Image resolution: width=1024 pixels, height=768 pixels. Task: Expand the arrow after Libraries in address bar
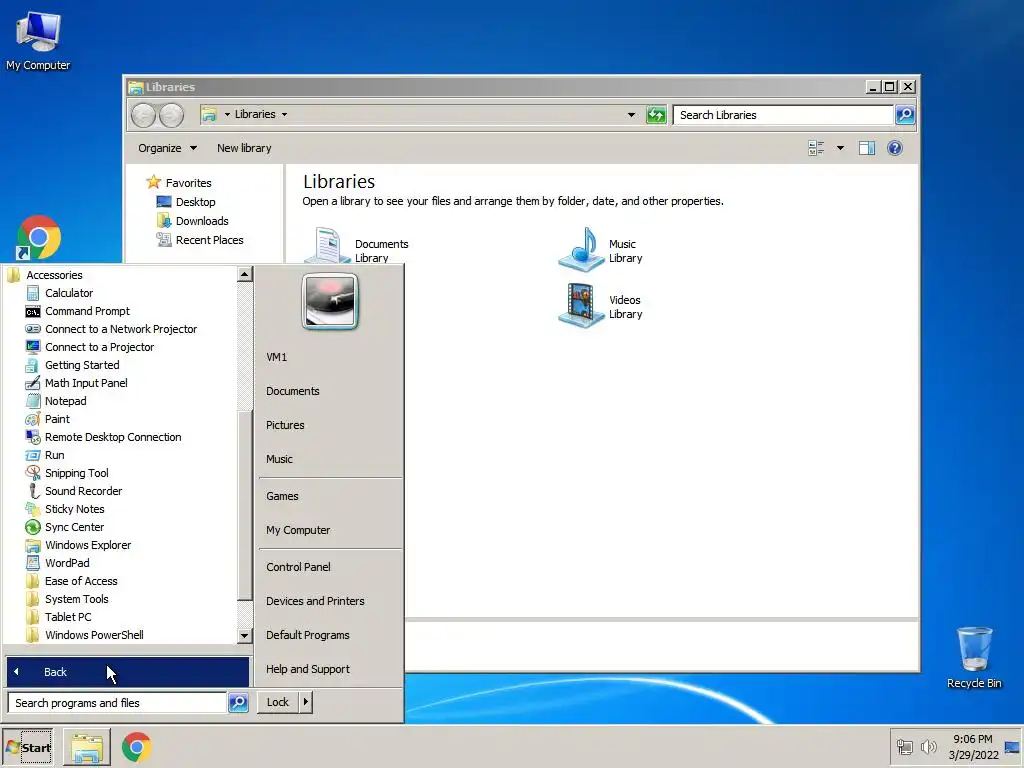pyautogui.click(x=284, y=114)
